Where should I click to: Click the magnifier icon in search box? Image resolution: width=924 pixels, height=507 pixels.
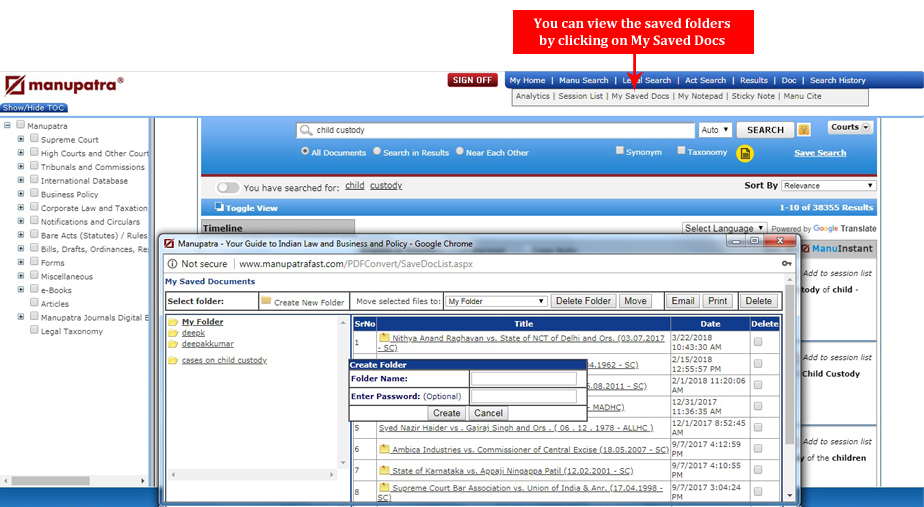pos(306,130)
